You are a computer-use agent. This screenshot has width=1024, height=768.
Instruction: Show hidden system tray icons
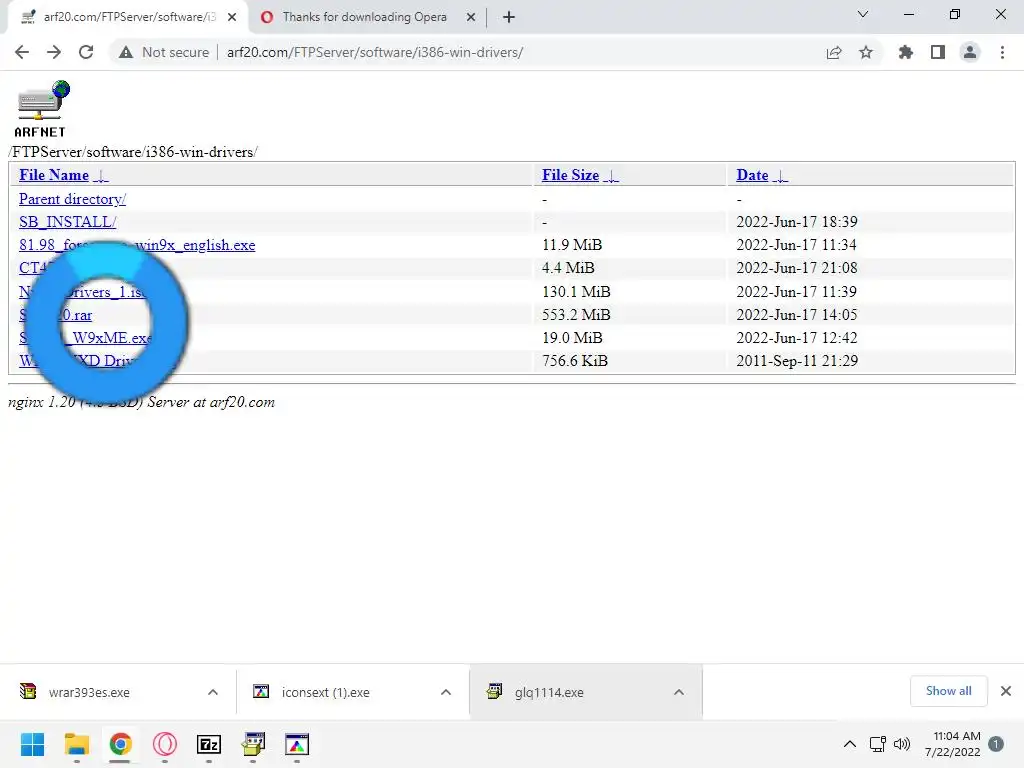[x=850, y=744]
